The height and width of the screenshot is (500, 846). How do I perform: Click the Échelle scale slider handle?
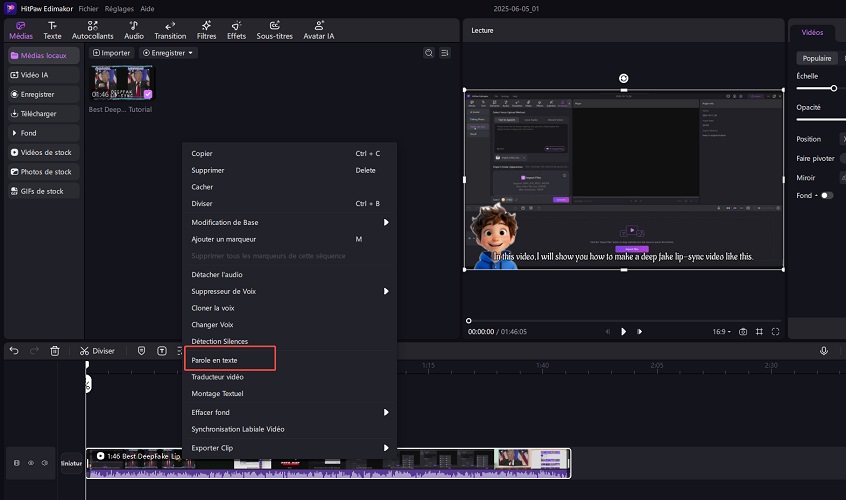pos(834,88)
